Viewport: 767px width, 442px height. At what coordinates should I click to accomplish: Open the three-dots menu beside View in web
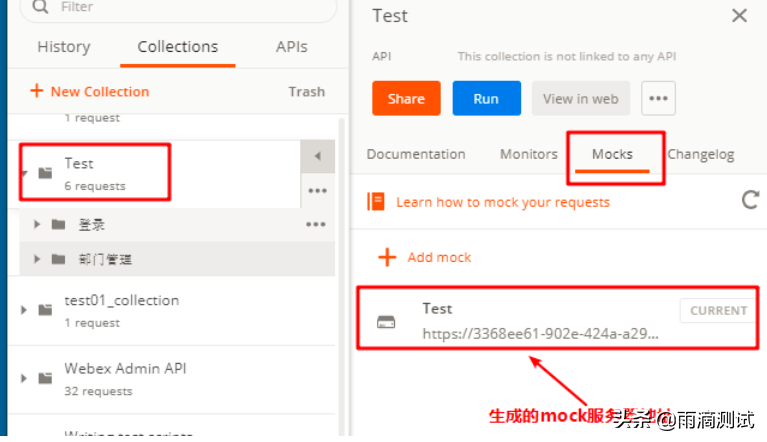click(658, 99)
